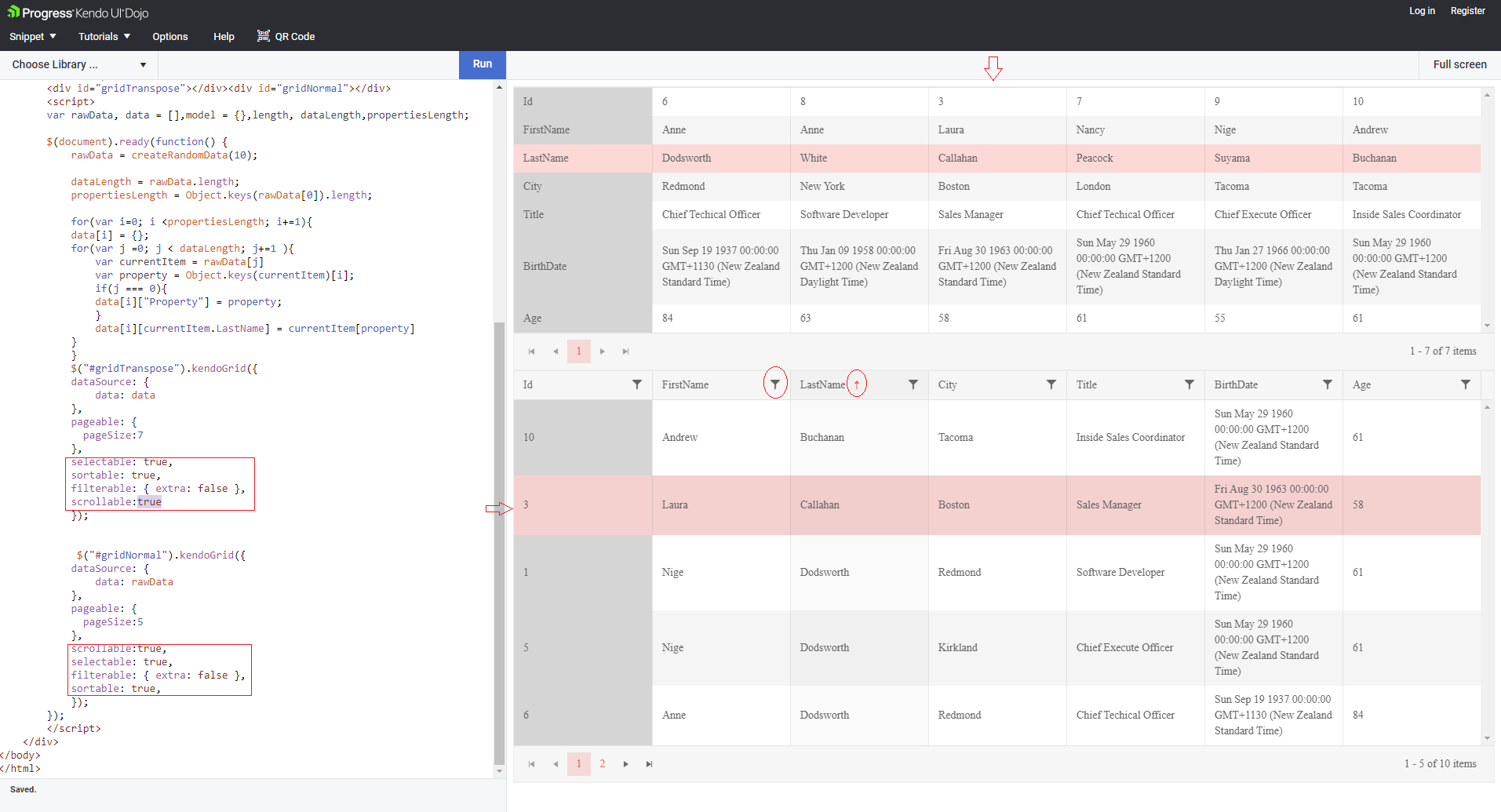Sort bottom grid by FirstName column header
Screen dimensions: 1501x812
click(685, 384)
